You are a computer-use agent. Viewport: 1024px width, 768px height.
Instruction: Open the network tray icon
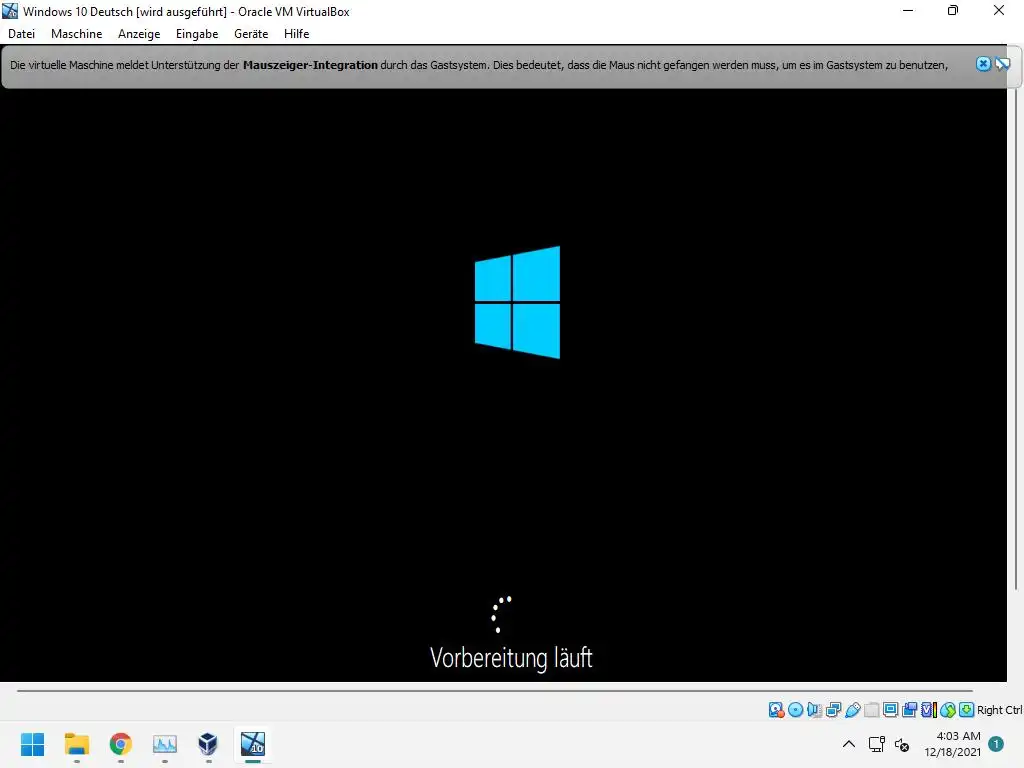coord(876,744)
